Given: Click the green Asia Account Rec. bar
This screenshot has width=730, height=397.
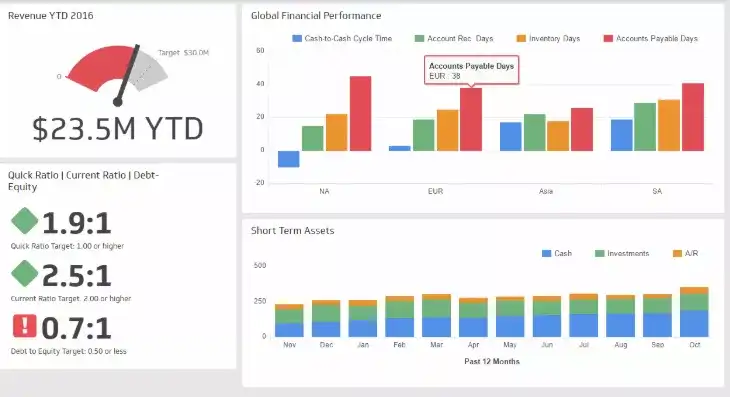Looking at the screenshot, I should [x=534, y=133].
